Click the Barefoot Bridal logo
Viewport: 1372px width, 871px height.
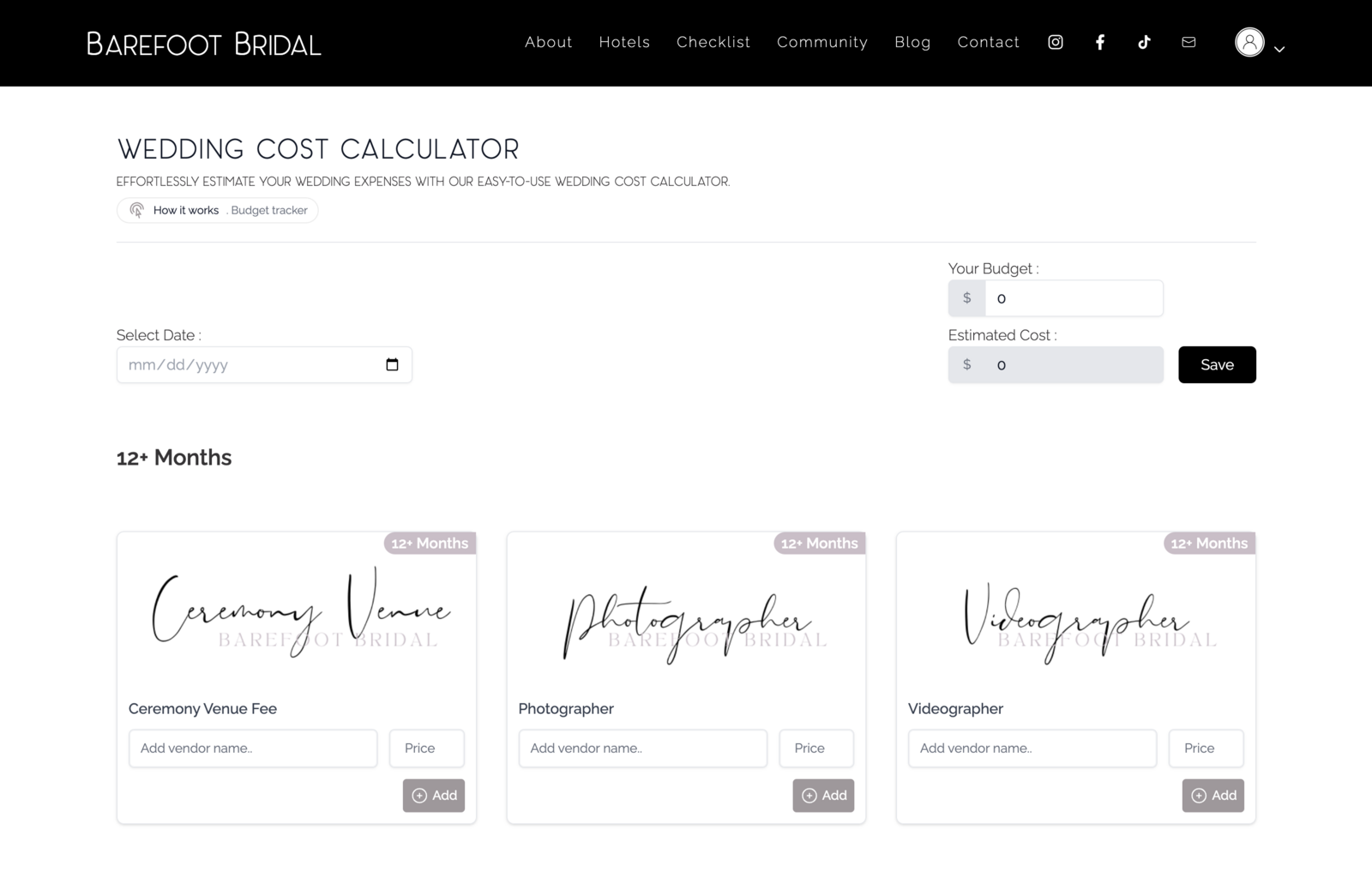tap(203, 44)
